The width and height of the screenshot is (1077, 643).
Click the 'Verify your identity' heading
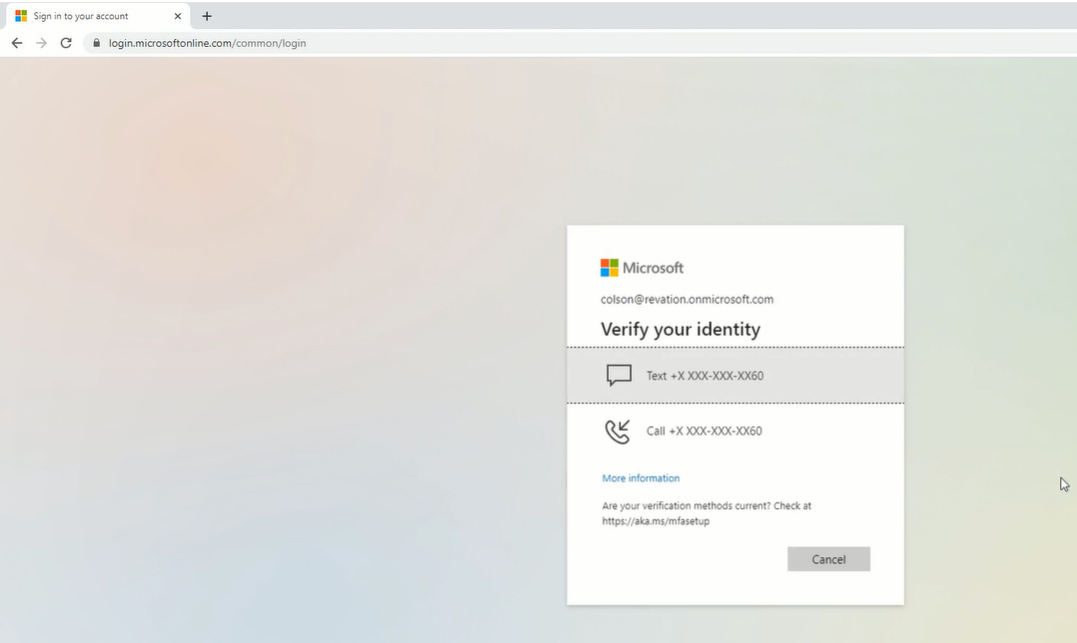[680, 329]
